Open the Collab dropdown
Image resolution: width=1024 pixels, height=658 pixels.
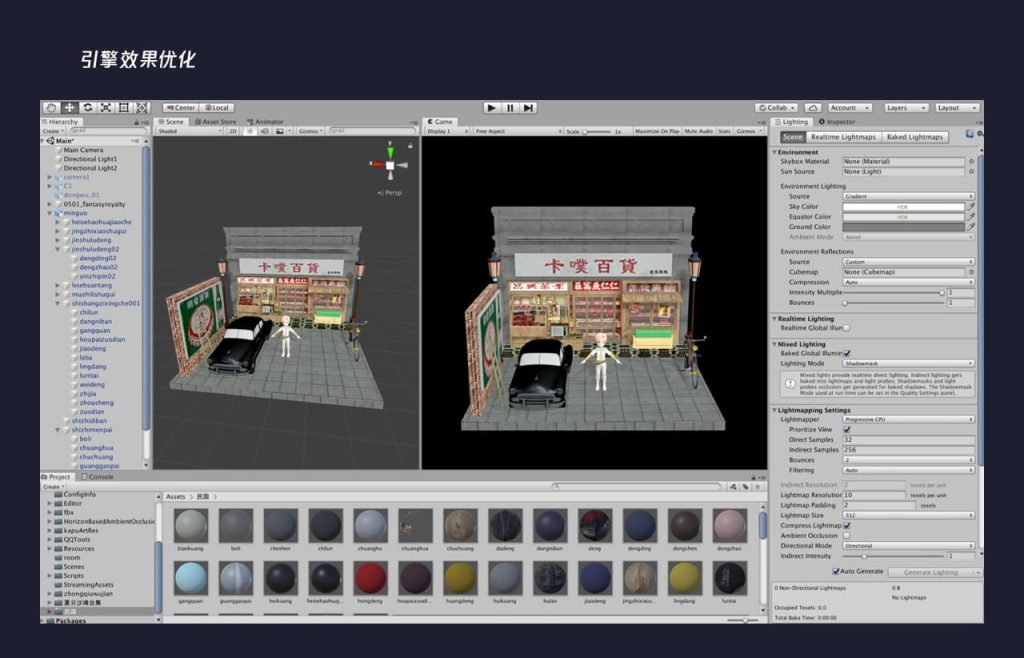click(776, 108)
